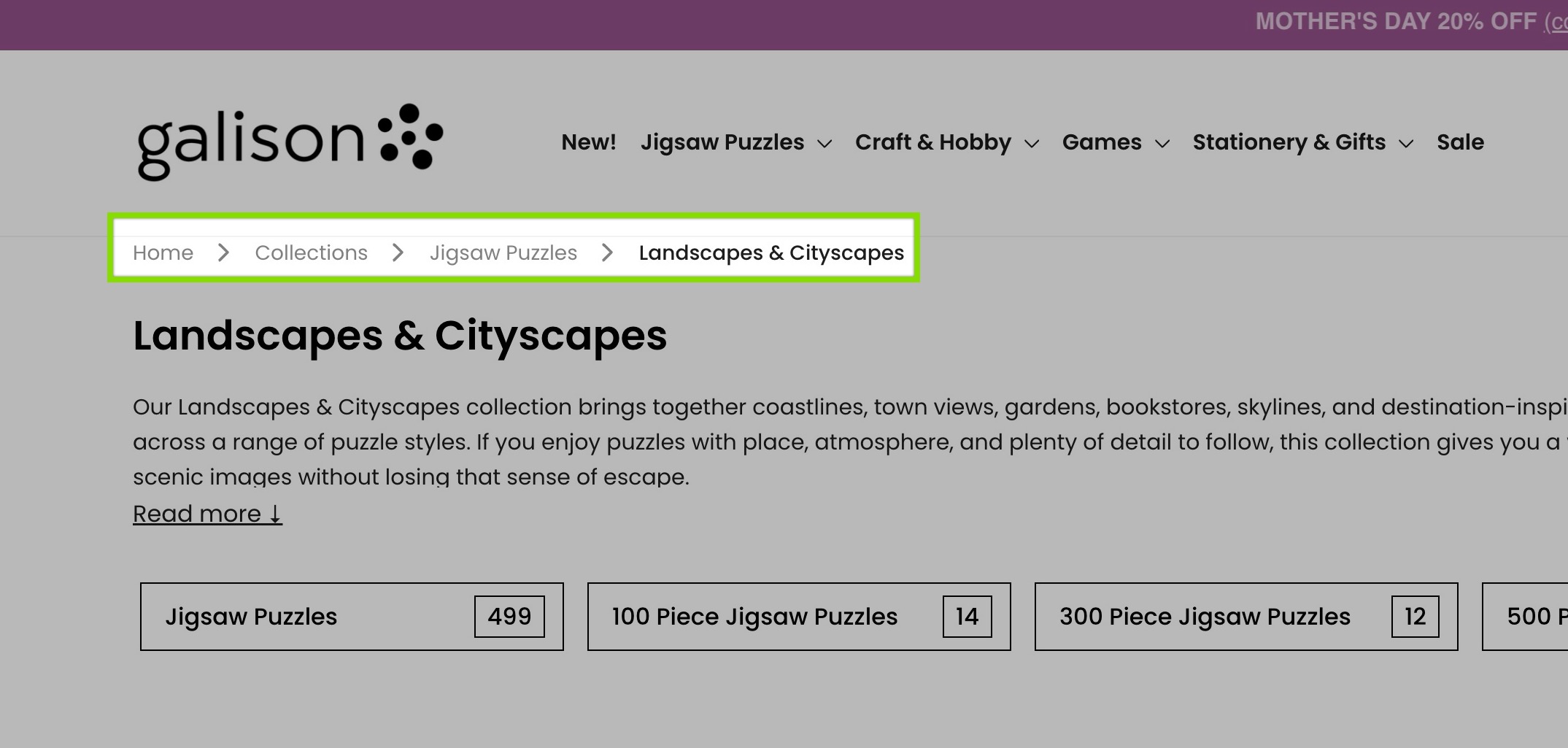Viewport: 1568px width, 748px height.
Task: Open the New! menu link
Action: coord(588,142)
